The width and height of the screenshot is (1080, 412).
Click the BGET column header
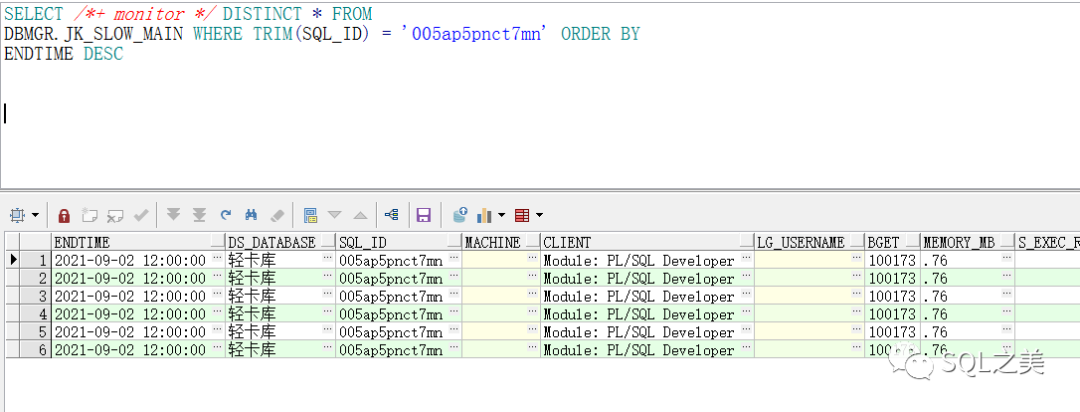point(893,243)
